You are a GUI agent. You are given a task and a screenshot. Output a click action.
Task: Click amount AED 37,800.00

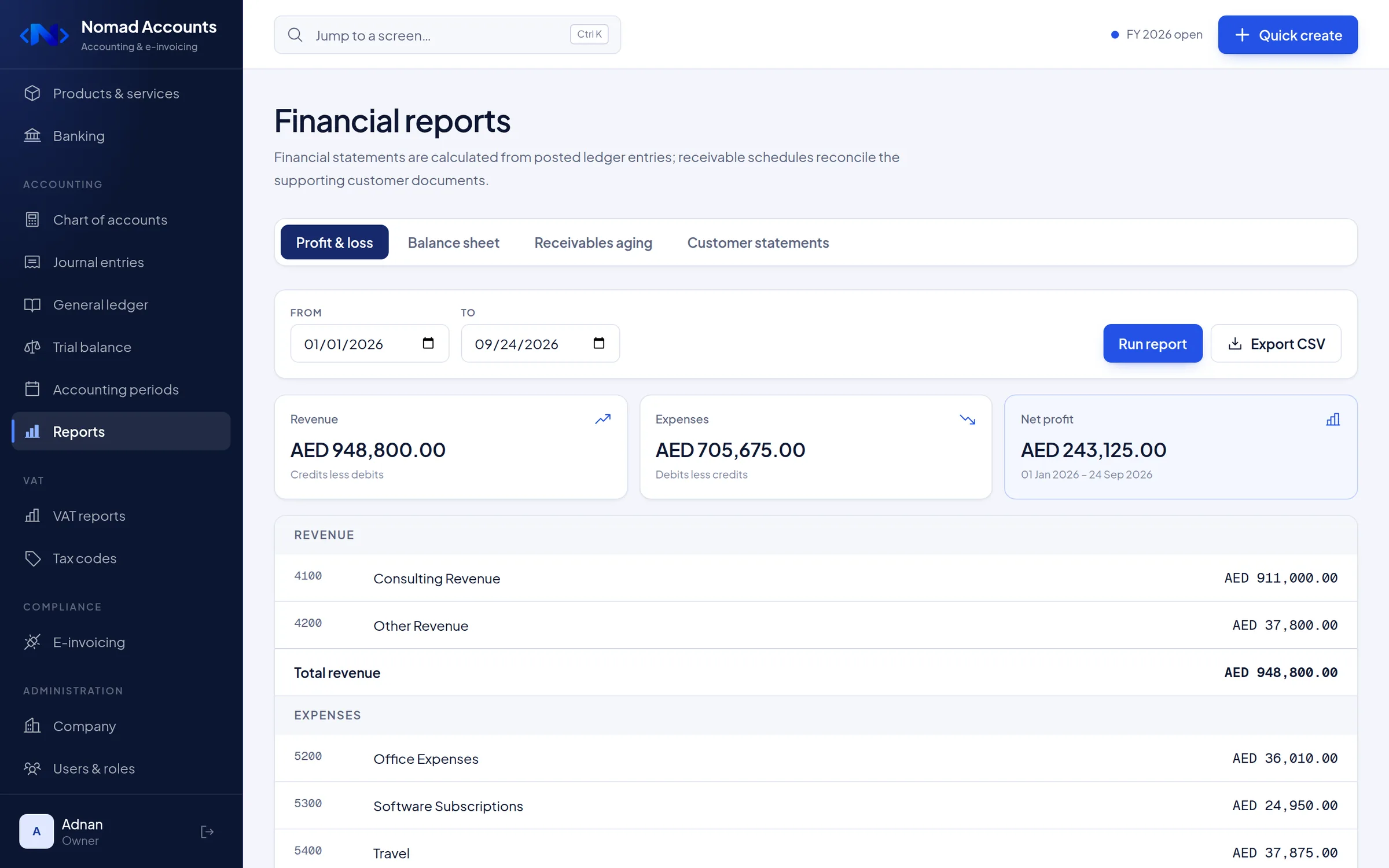pyautogui.click(x=1285, y=625)
